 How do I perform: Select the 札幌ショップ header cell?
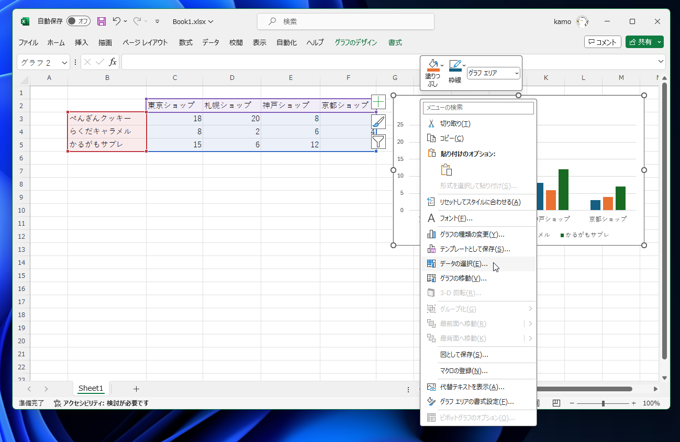click(x=232, y=105)
